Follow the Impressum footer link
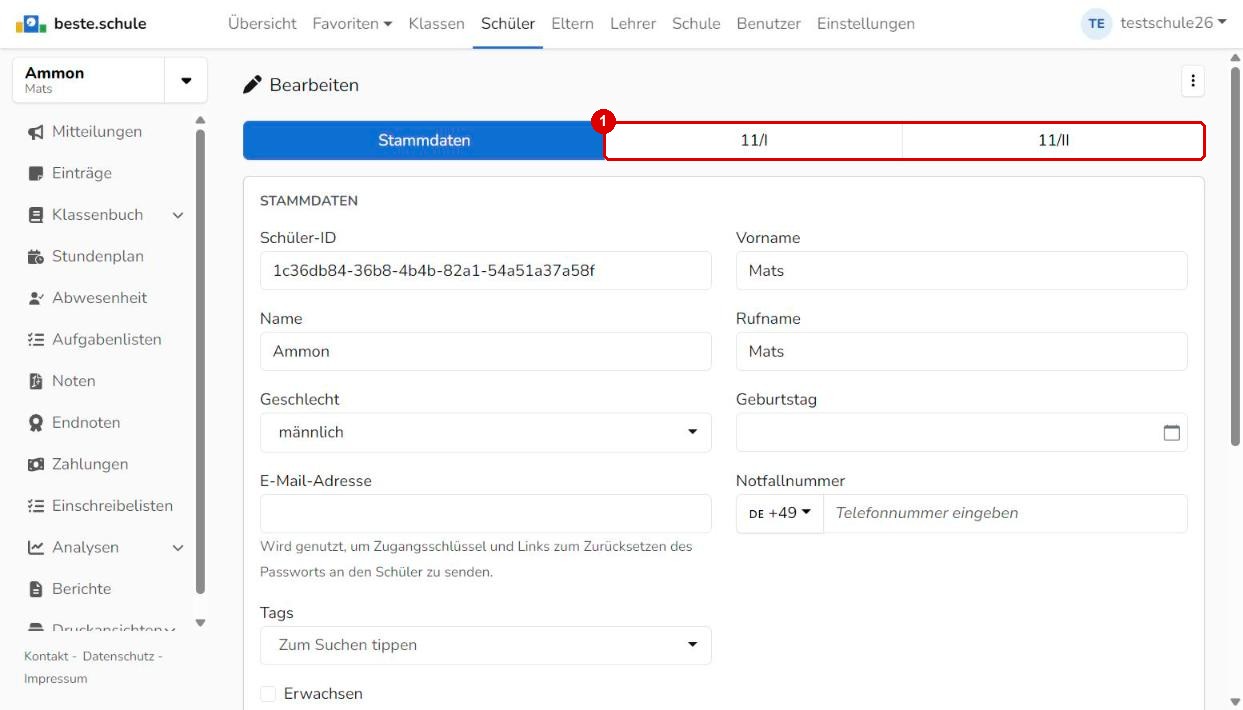 [56, 679]
